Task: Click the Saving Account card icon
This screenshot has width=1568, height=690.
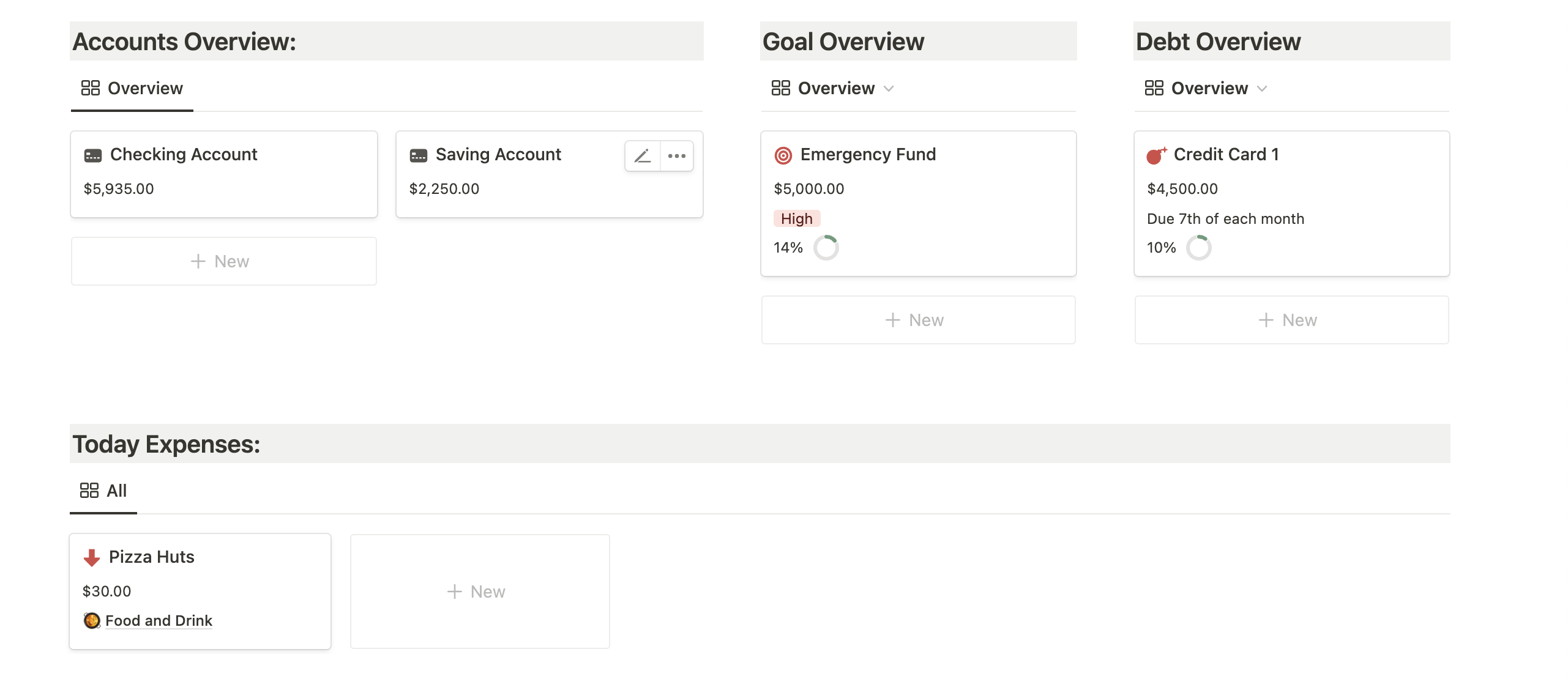Action: coord(419,155)
